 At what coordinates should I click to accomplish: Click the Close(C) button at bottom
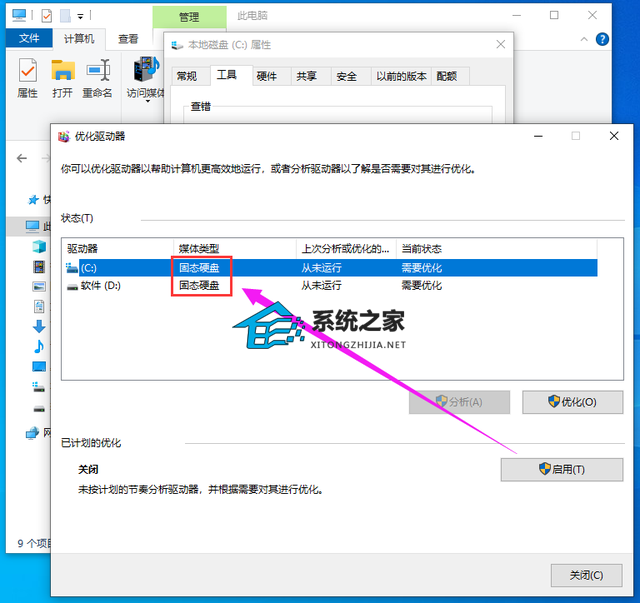[x=587, y=575]
